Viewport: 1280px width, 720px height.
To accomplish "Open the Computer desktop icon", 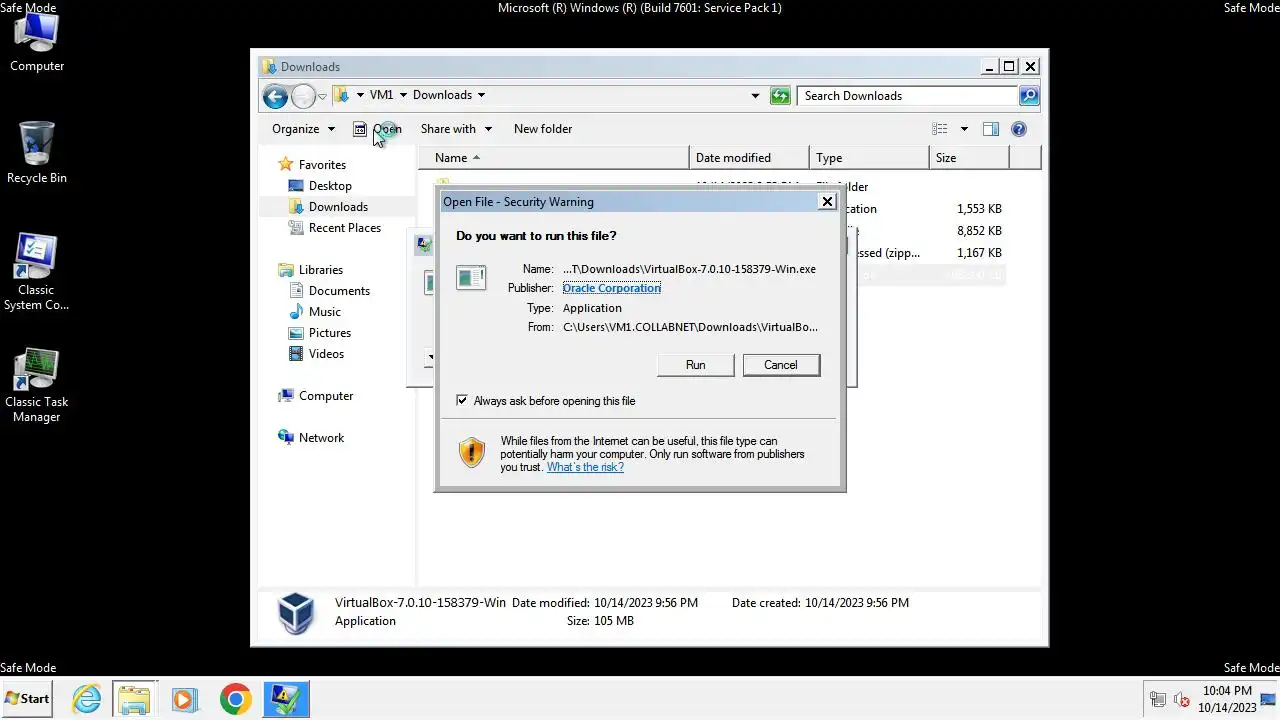I will point(37,42).
